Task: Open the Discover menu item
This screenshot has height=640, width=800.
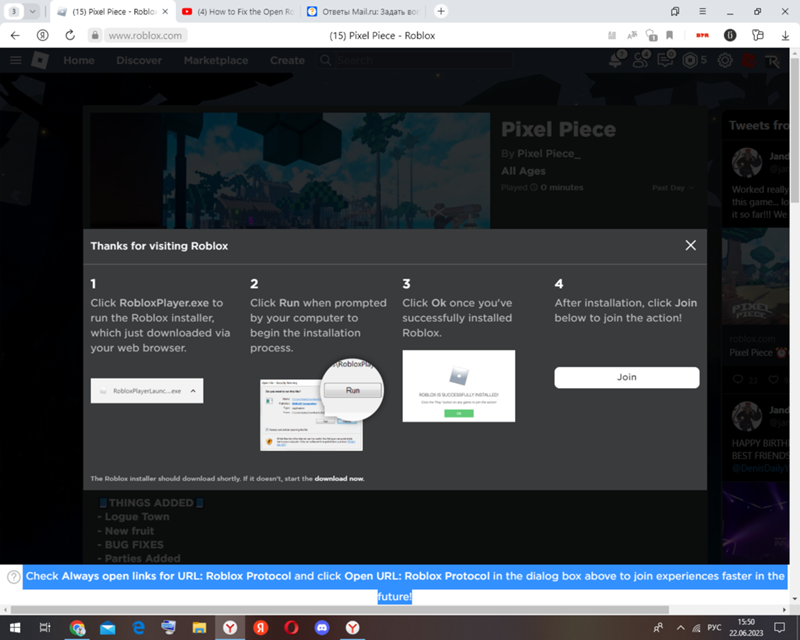Action: [139, 60]
